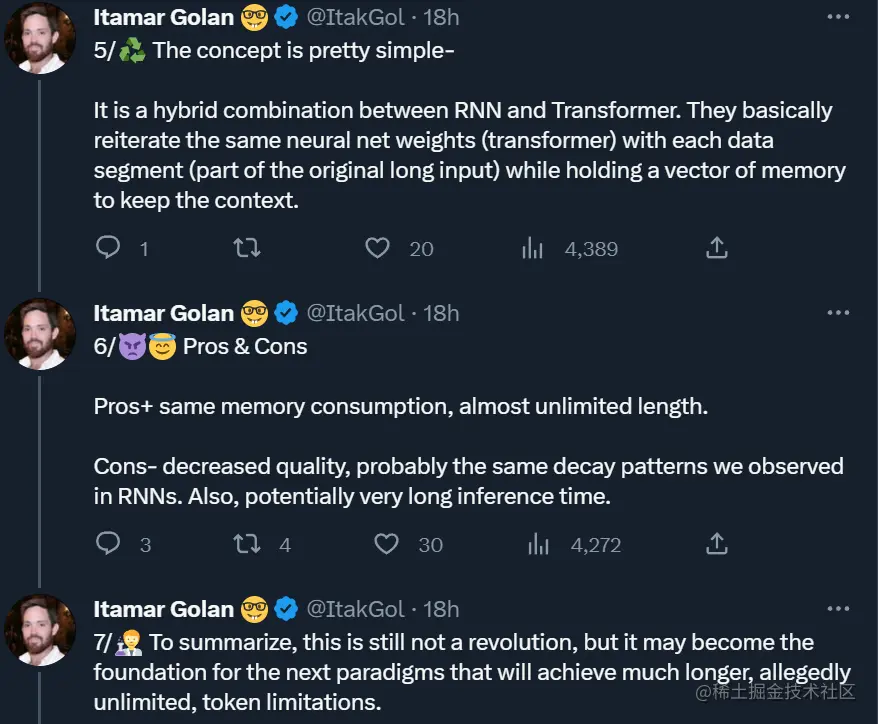Image resolution: width=878 pixels, height=724 pixels.
Task: Like the tweet with 20 likes
Action: [377, 248]
